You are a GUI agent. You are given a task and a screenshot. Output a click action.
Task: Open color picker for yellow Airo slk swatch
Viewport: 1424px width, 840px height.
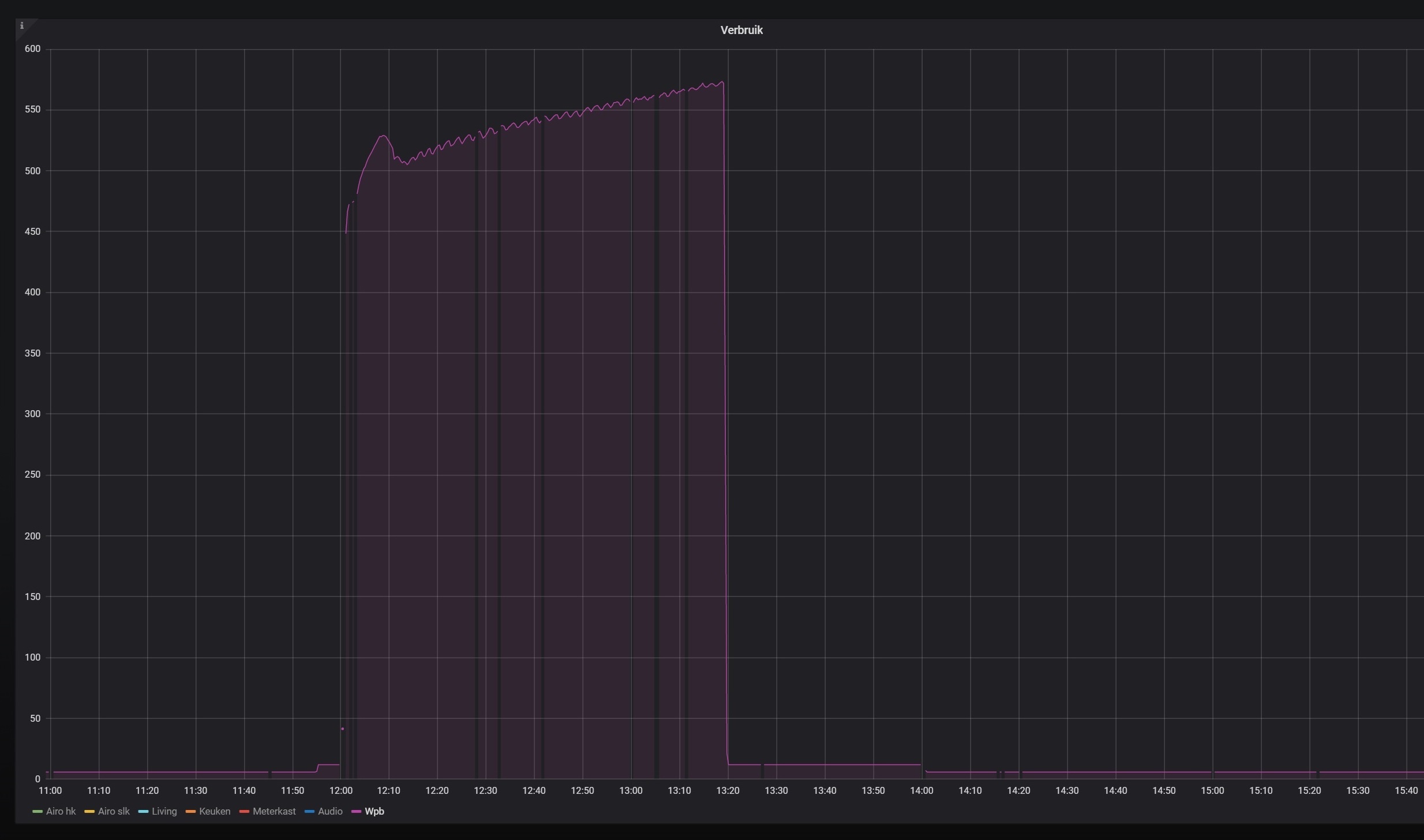coord(89,812)
